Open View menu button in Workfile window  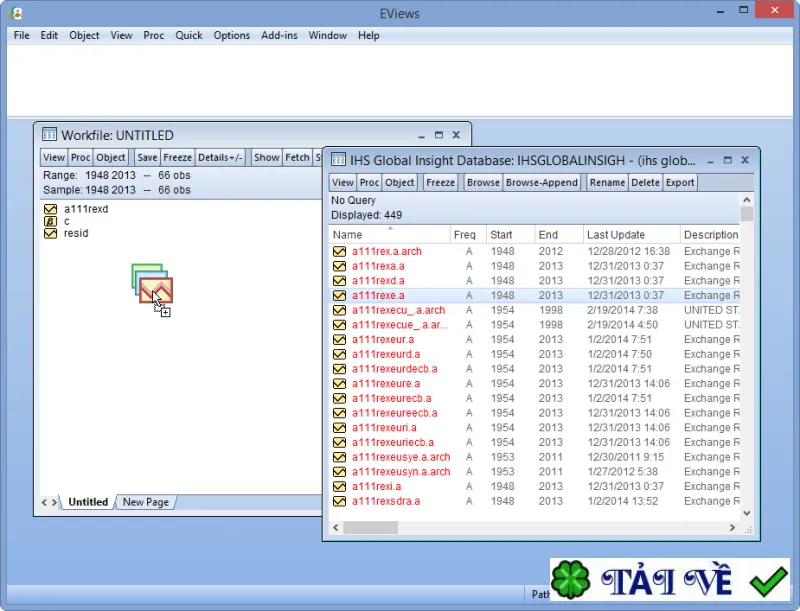[54, 158]
